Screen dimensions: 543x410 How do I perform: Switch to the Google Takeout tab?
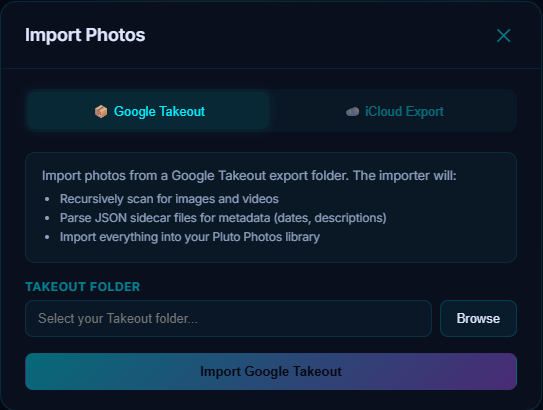(x=148, y=111)
